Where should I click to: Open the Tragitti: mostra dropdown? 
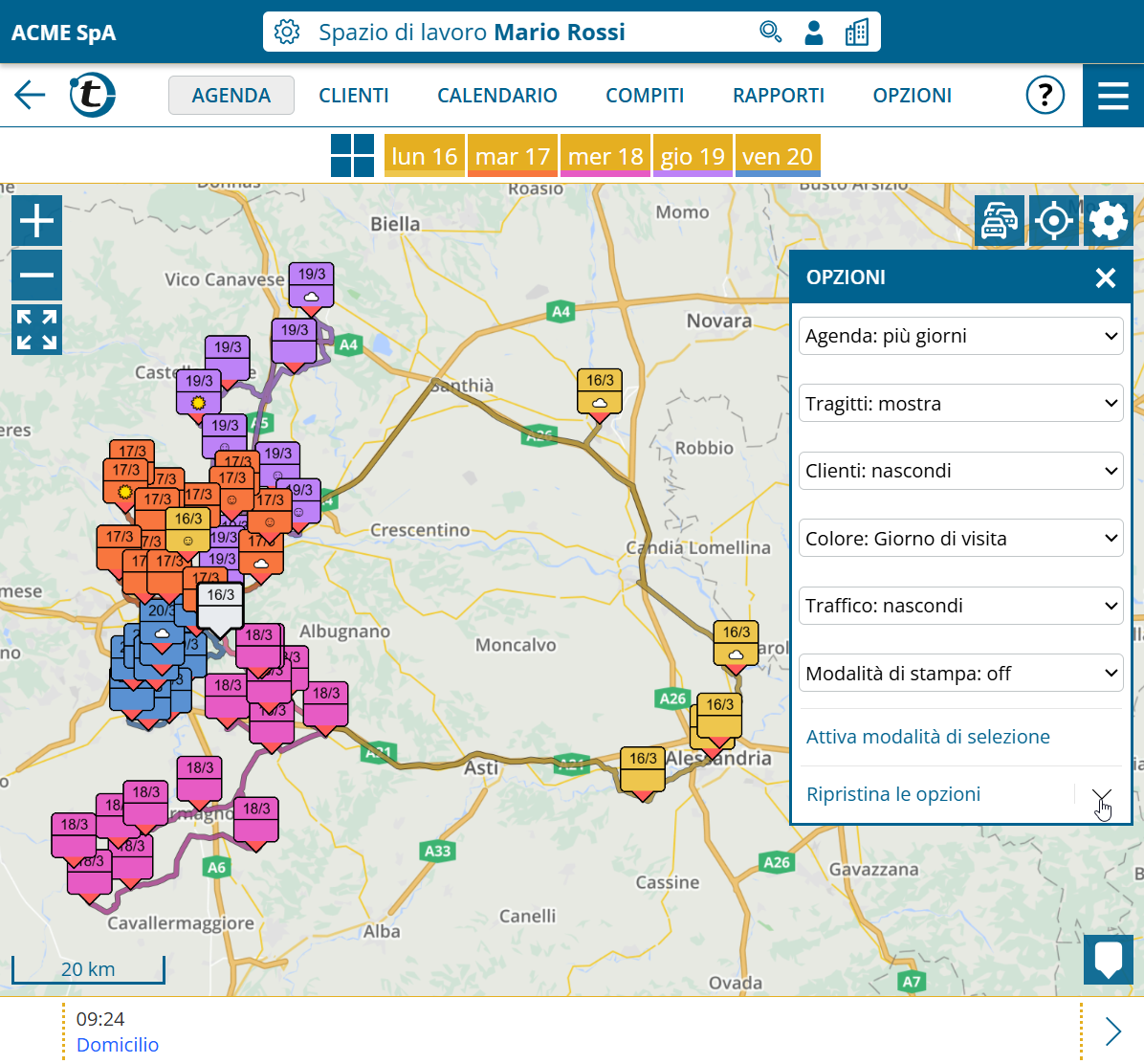(960, 404)
